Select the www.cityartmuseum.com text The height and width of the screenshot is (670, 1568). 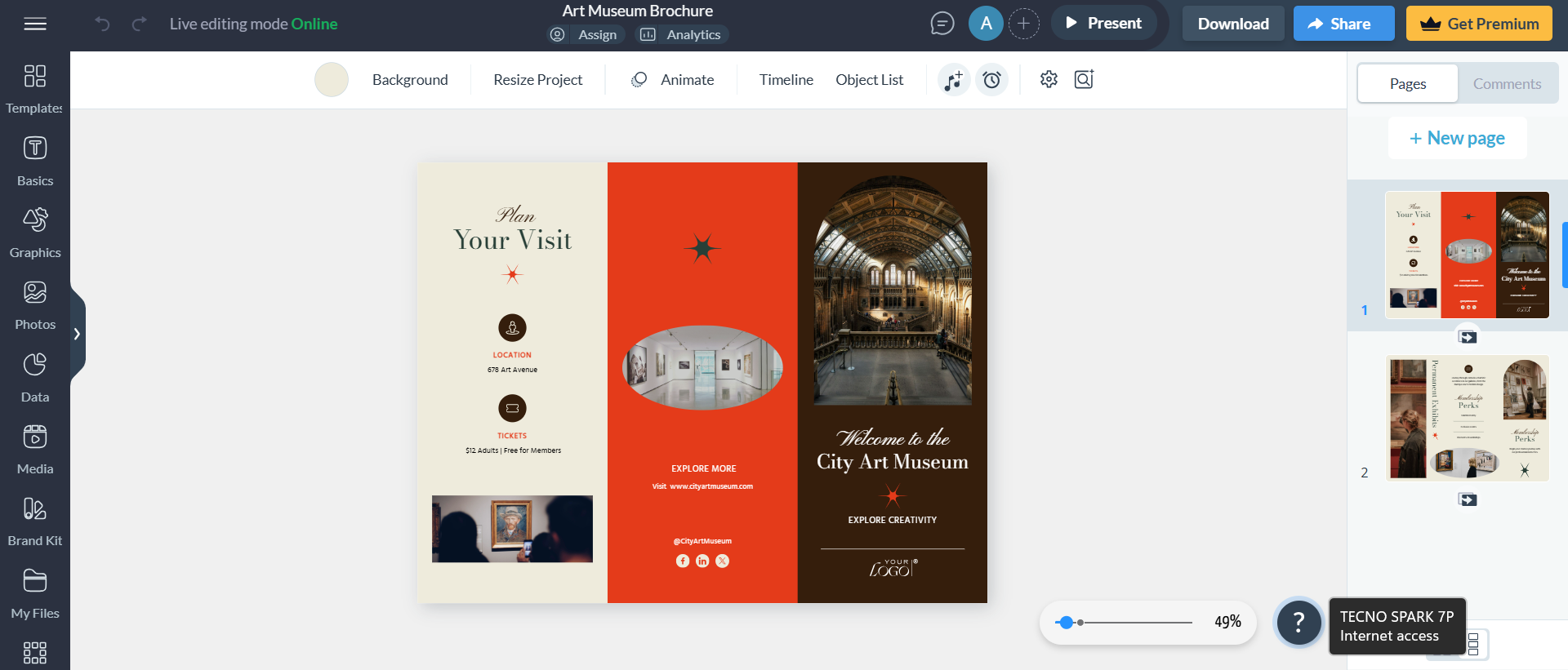711,486
